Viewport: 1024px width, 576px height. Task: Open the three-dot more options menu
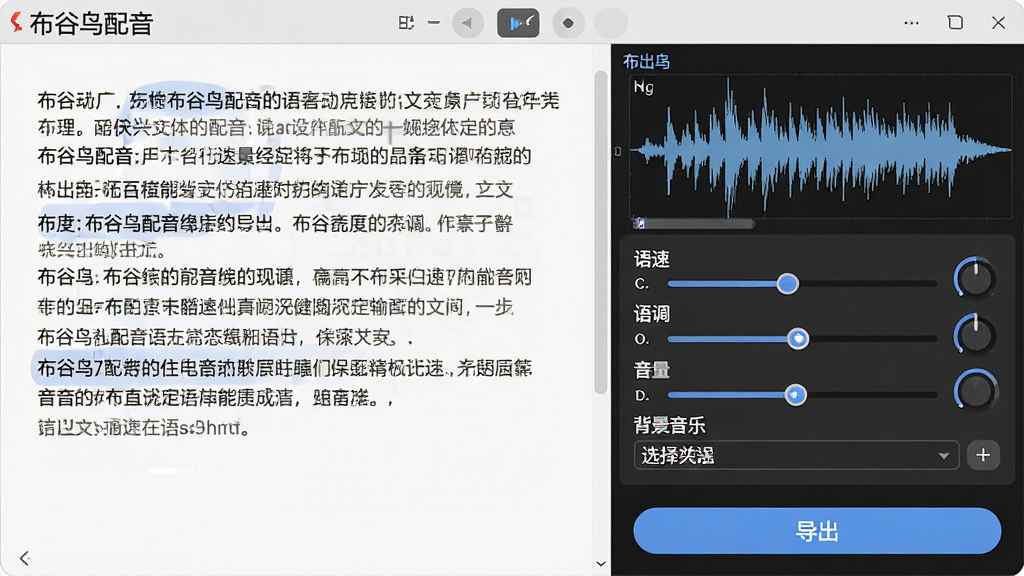pos(912,23)
